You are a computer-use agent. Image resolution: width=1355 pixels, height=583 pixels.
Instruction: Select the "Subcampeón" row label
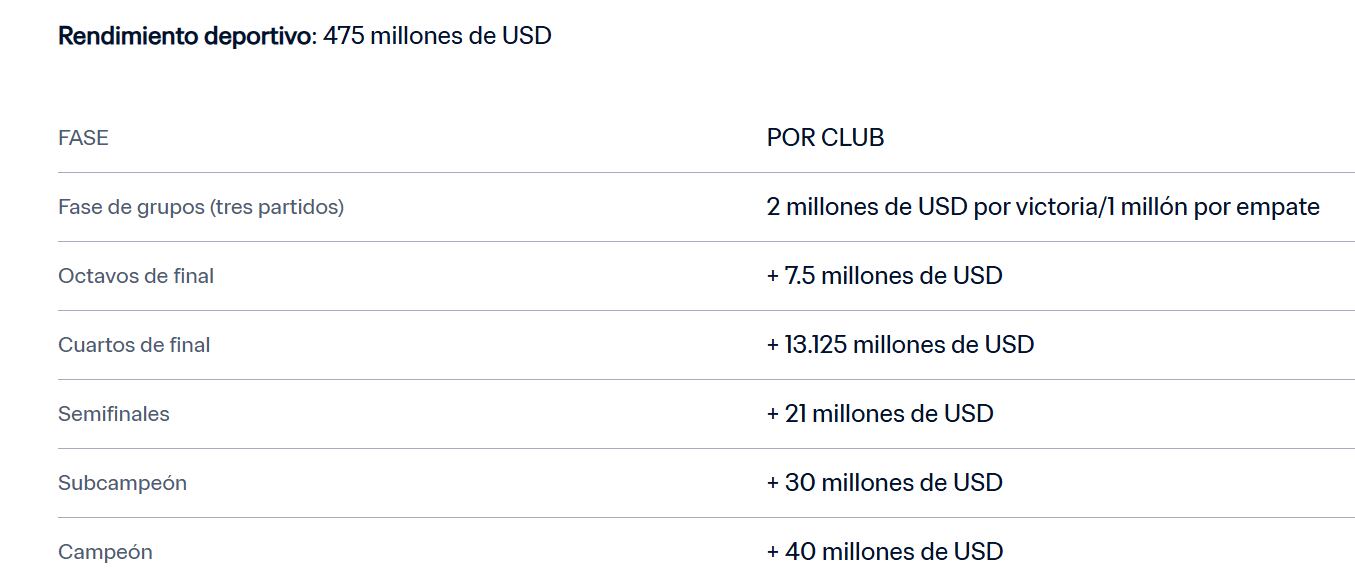[122, 483]
